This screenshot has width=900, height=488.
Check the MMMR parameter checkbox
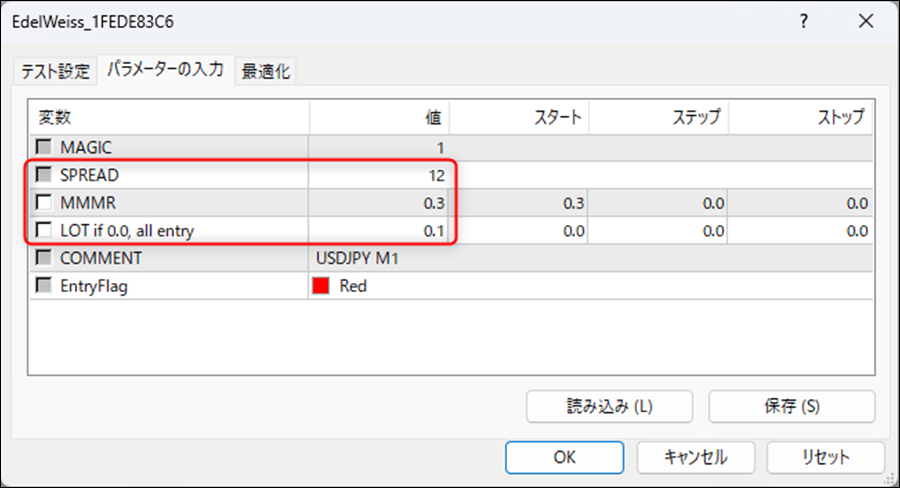pyautogui.click(x=44, y=203)
